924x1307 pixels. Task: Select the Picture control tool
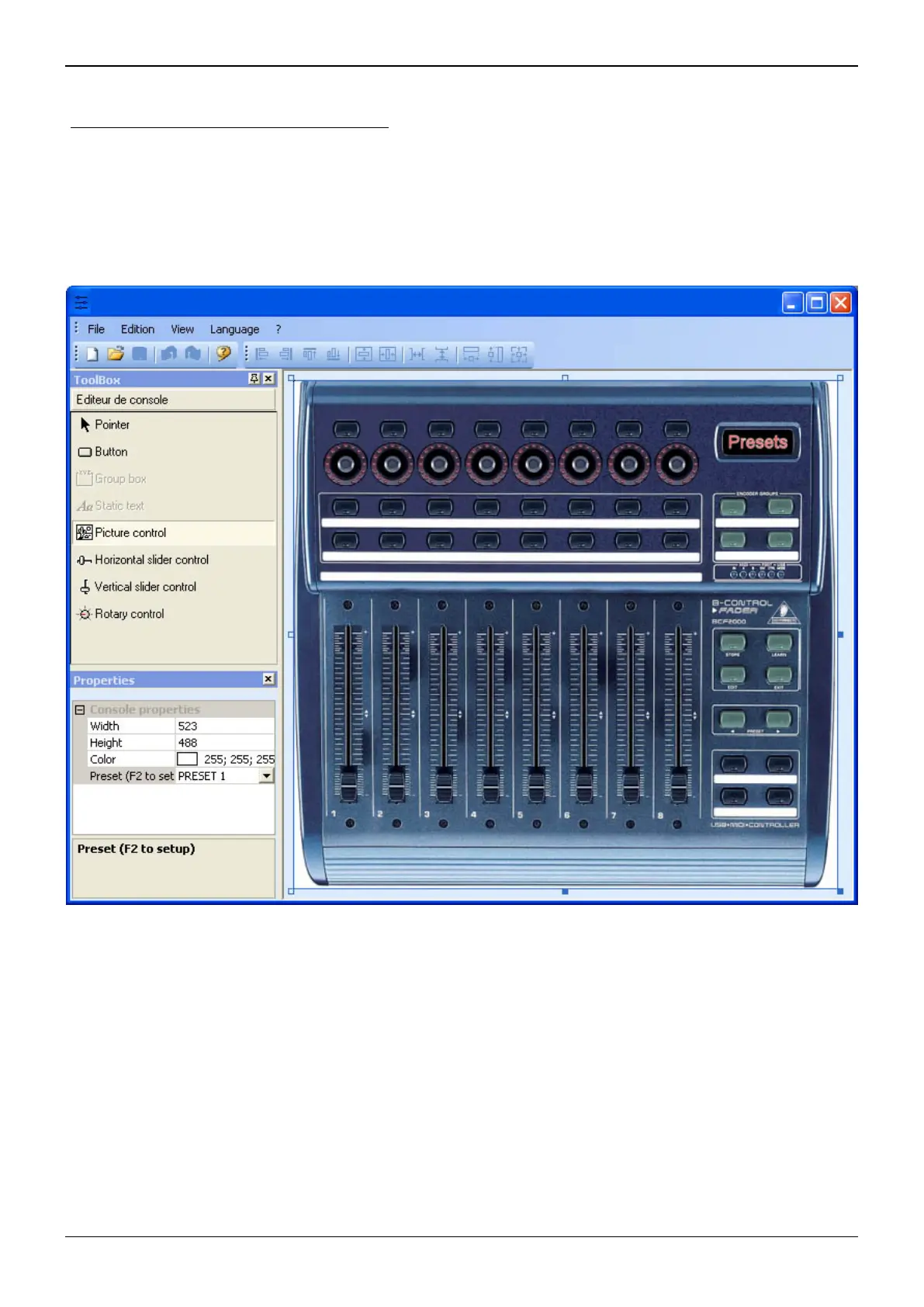(130, 533)
